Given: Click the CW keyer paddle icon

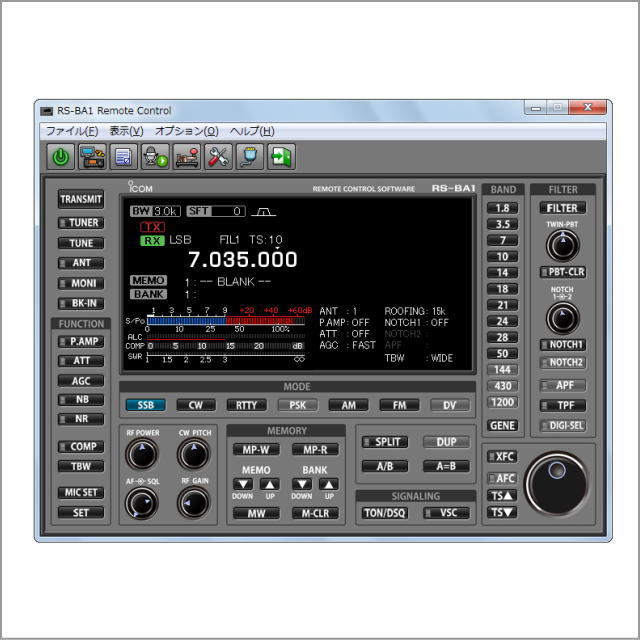Looking at the screenshot, I should pyautogui.click(x=187, y=156).
